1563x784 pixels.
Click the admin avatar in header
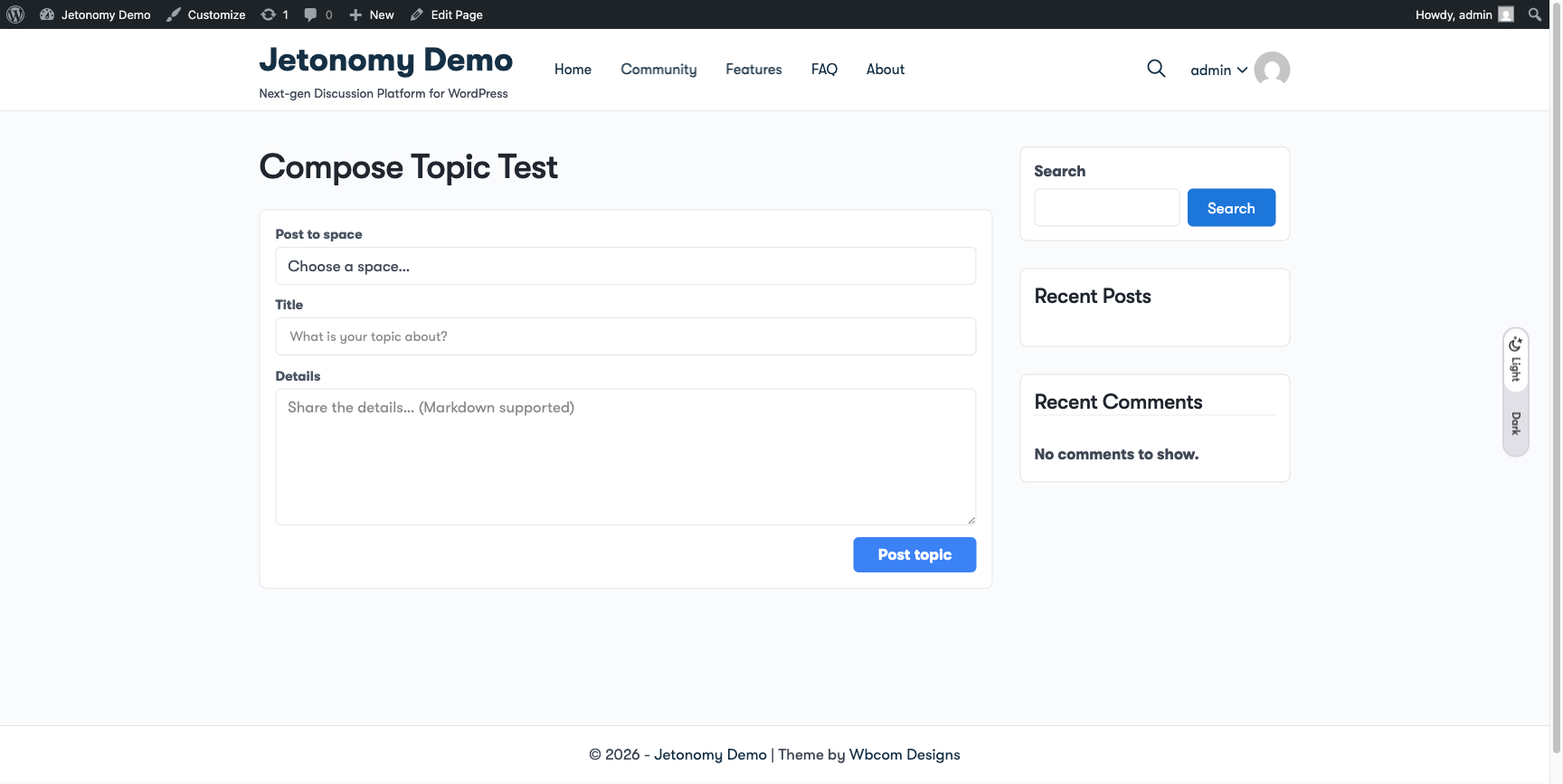pos(1272,70)
